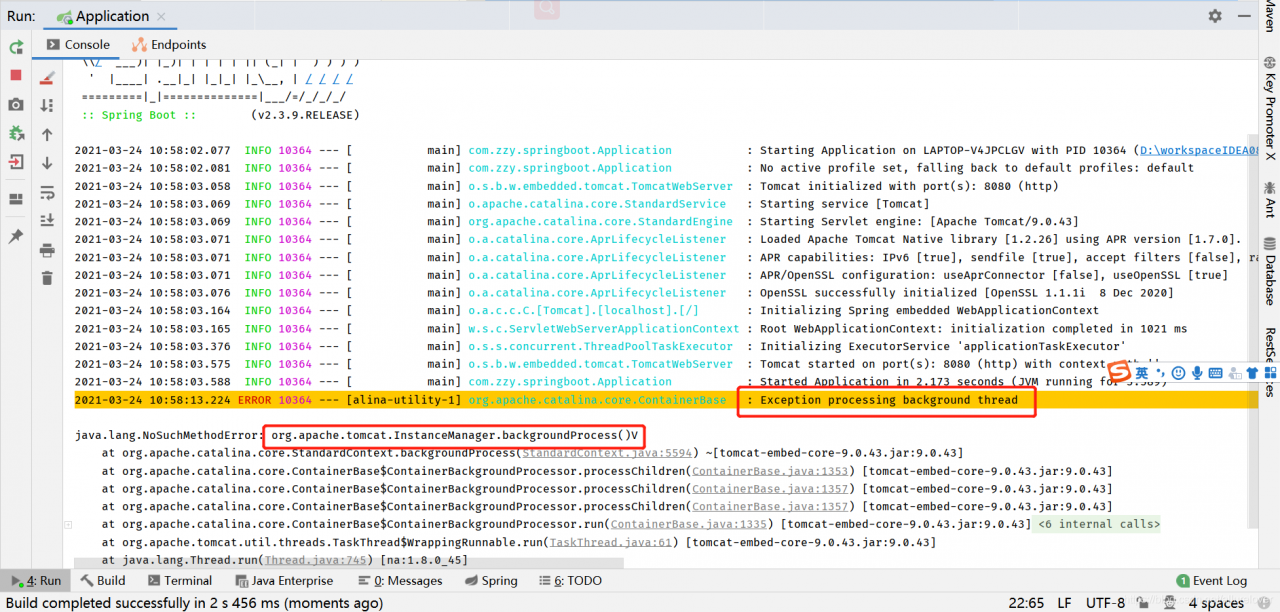Image resolution: width=1280 pixels, height=612 pixels.
Task: Click the console horizontal scrollbar
Action: (x=347, y=563)
